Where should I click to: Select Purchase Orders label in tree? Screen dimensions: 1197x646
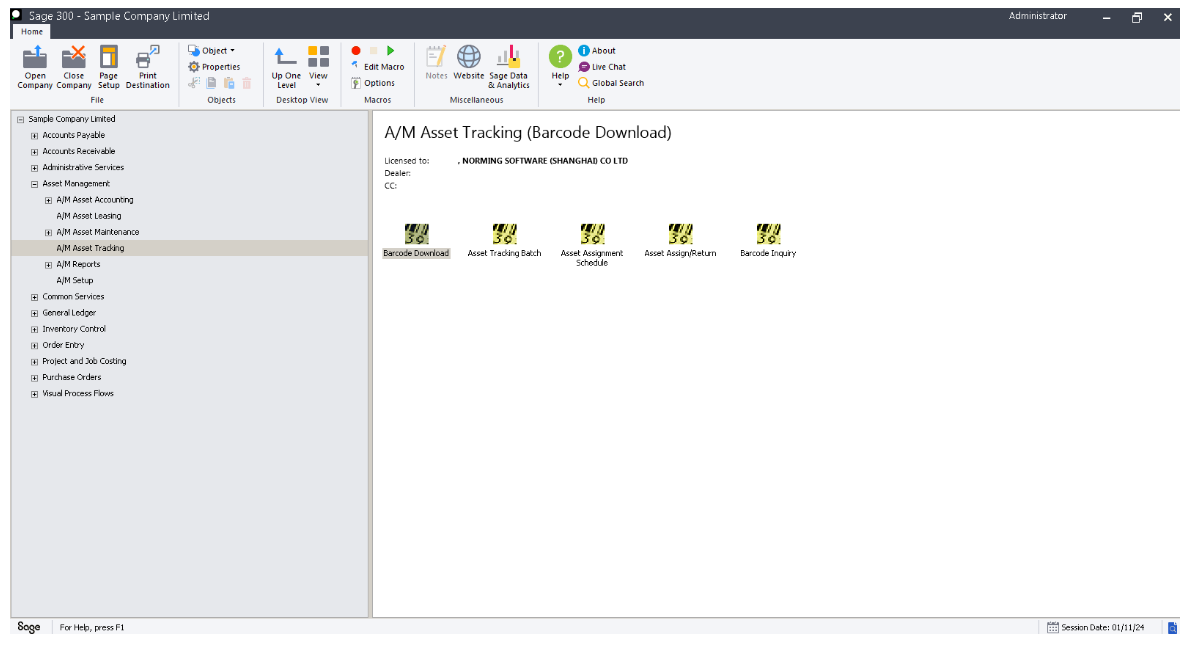pyautogui.click(x=72, y=377)
